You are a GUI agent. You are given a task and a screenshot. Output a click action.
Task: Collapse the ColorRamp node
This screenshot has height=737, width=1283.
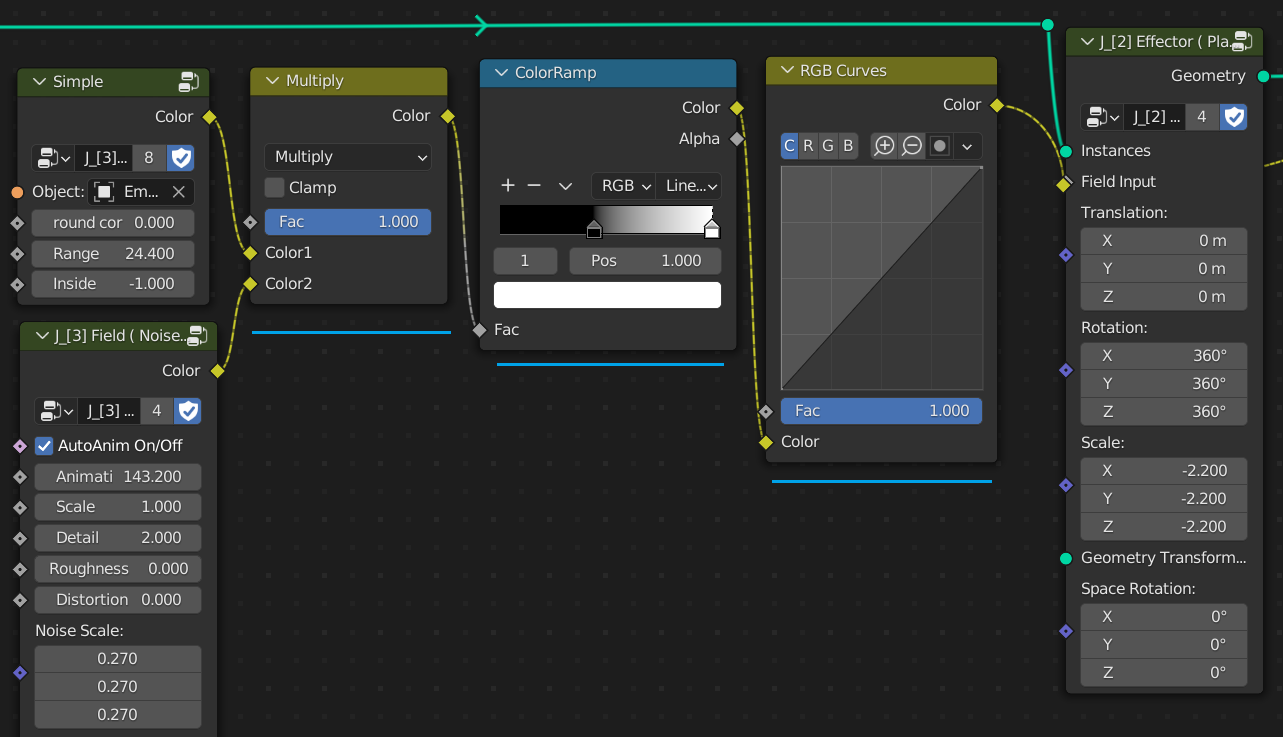click(502, 73)
